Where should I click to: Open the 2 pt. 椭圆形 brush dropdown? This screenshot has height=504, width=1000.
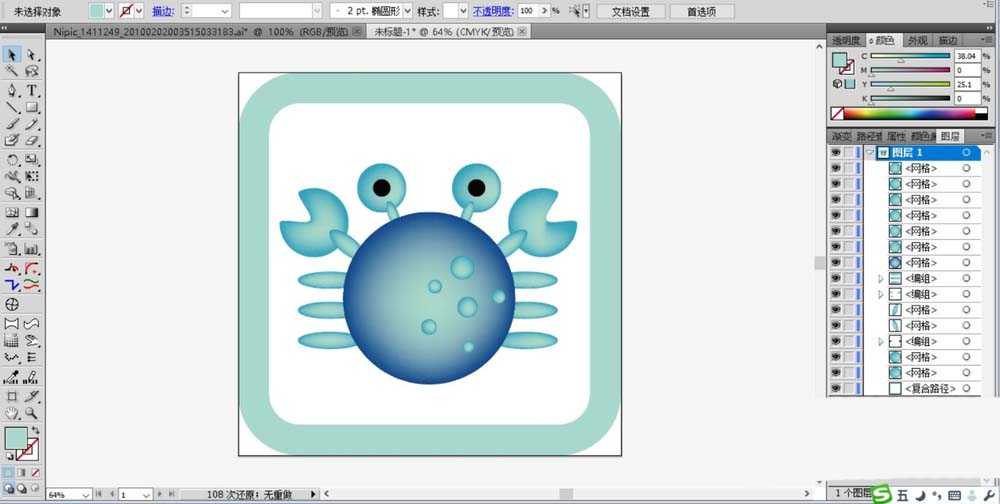pyautogui.click(x=408, y=11)
